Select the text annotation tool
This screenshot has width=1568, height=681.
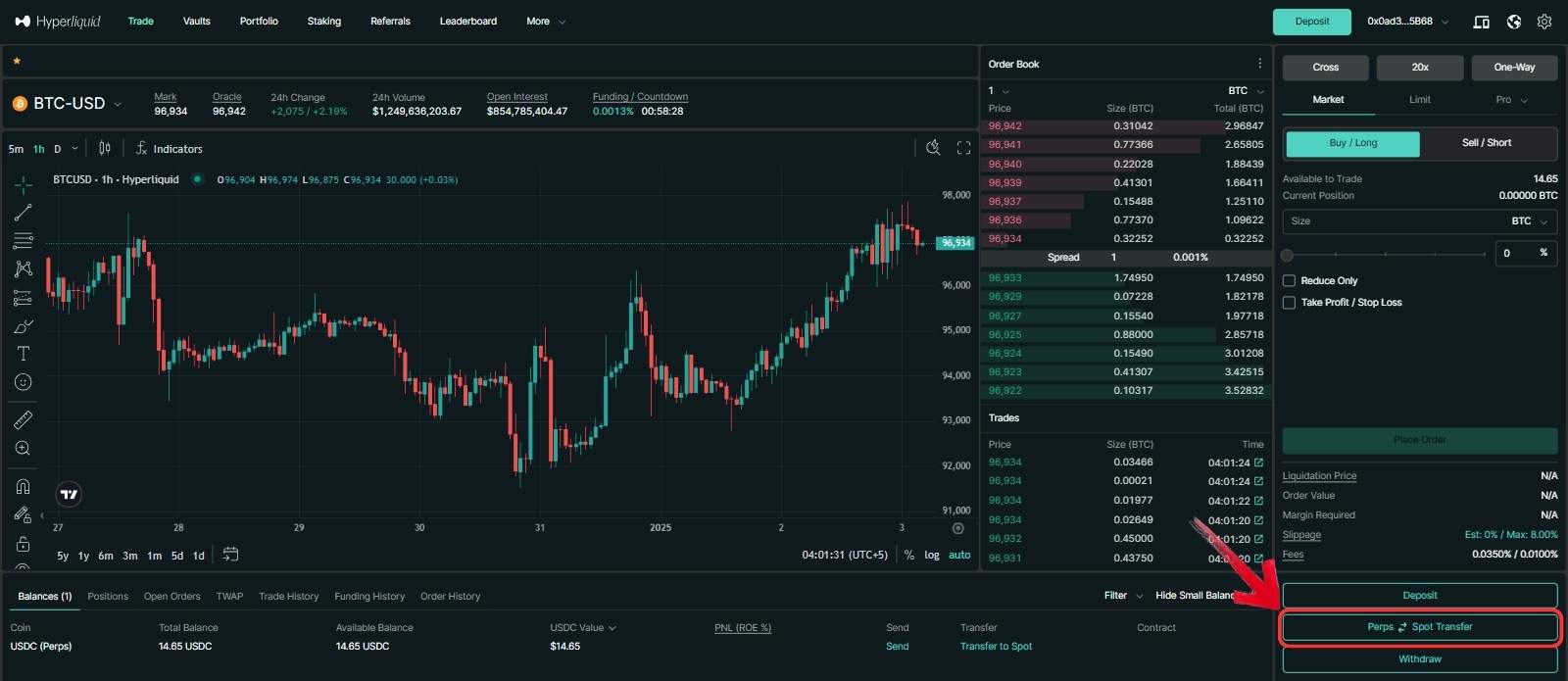[24, 354]
